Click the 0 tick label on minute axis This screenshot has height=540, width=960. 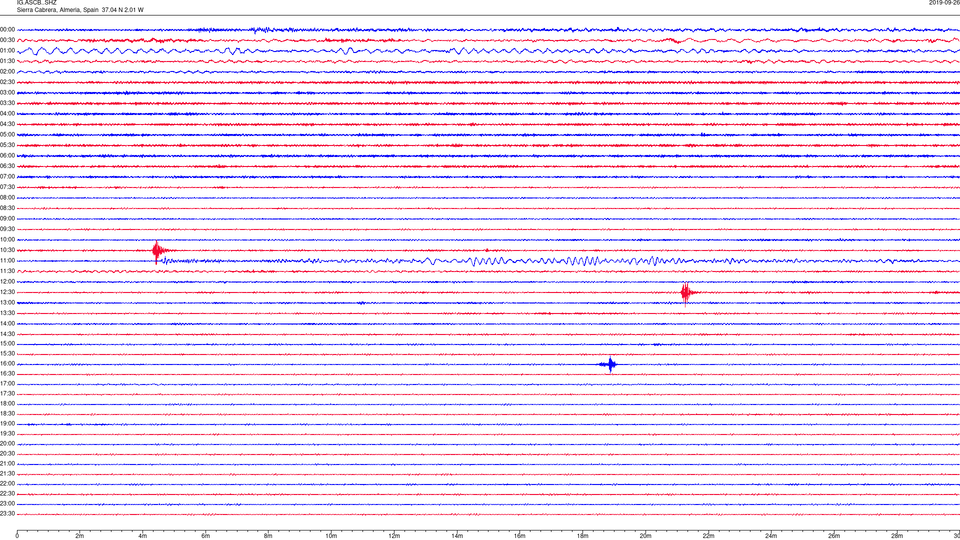pyautogui.click(x=17, y=536)
